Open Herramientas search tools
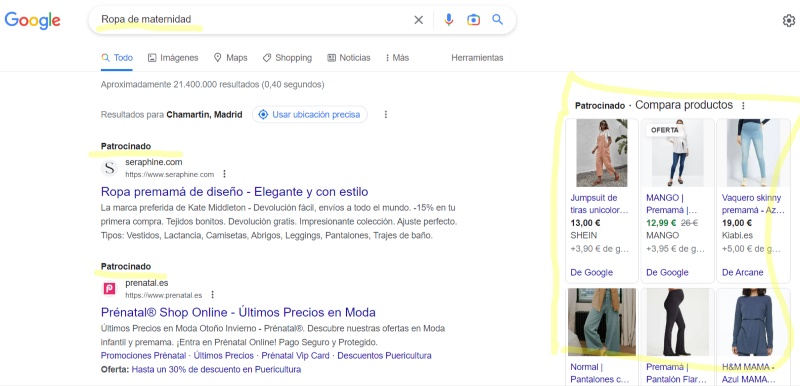This screenshot has height=386, width=800. (x=477, y=58)
